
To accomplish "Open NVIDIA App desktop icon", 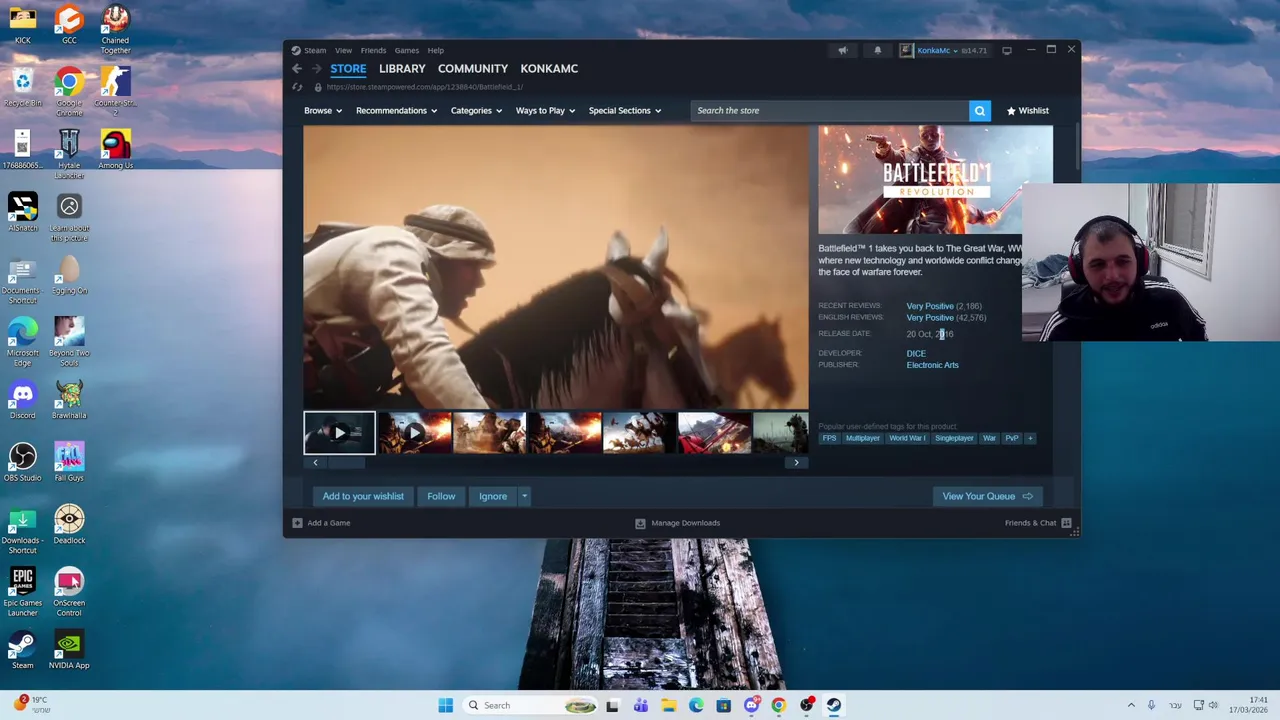I will click(69, 648).
